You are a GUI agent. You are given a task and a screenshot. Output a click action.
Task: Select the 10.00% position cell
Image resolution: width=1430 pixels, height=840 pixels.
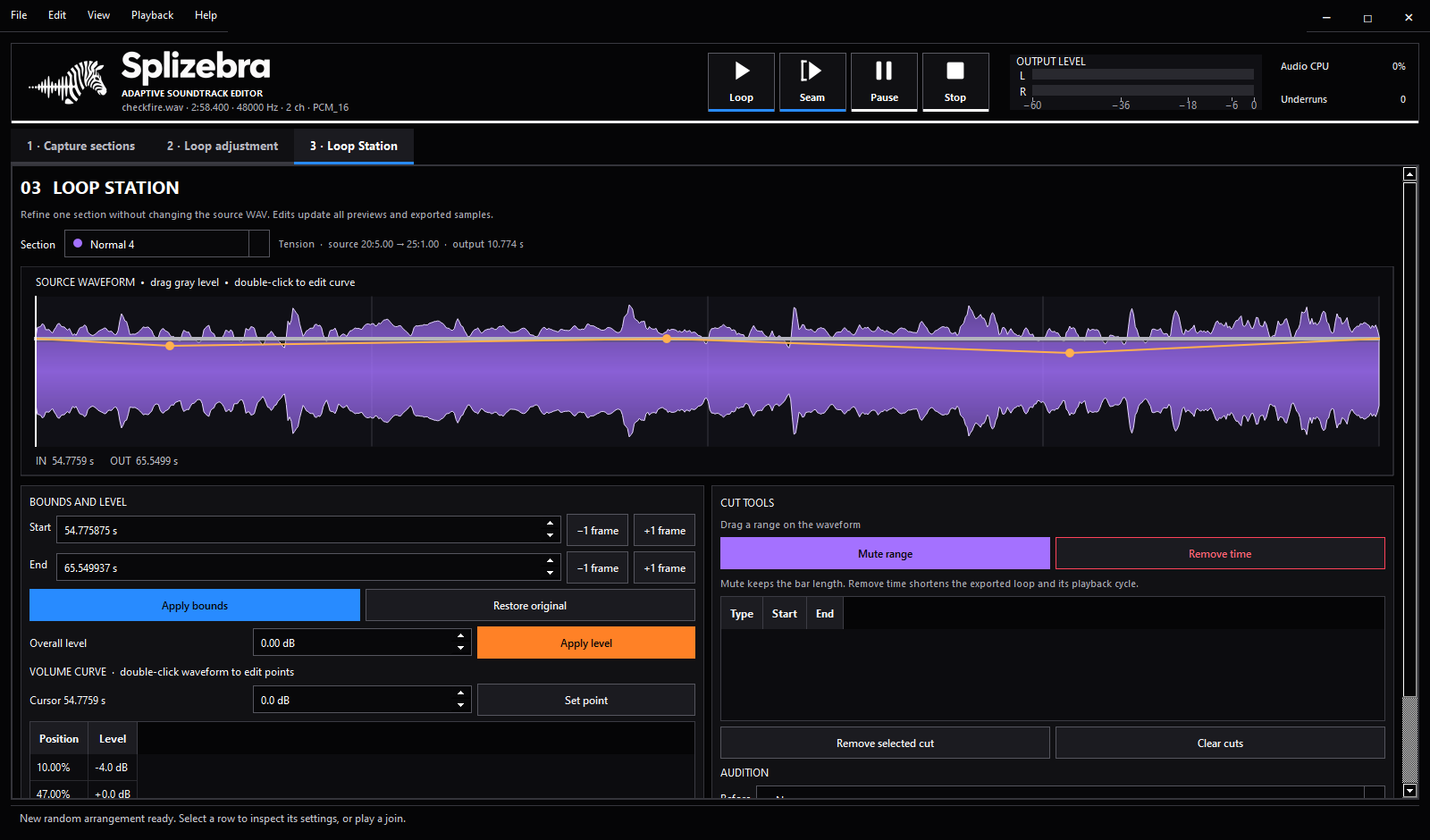point(59,767)
